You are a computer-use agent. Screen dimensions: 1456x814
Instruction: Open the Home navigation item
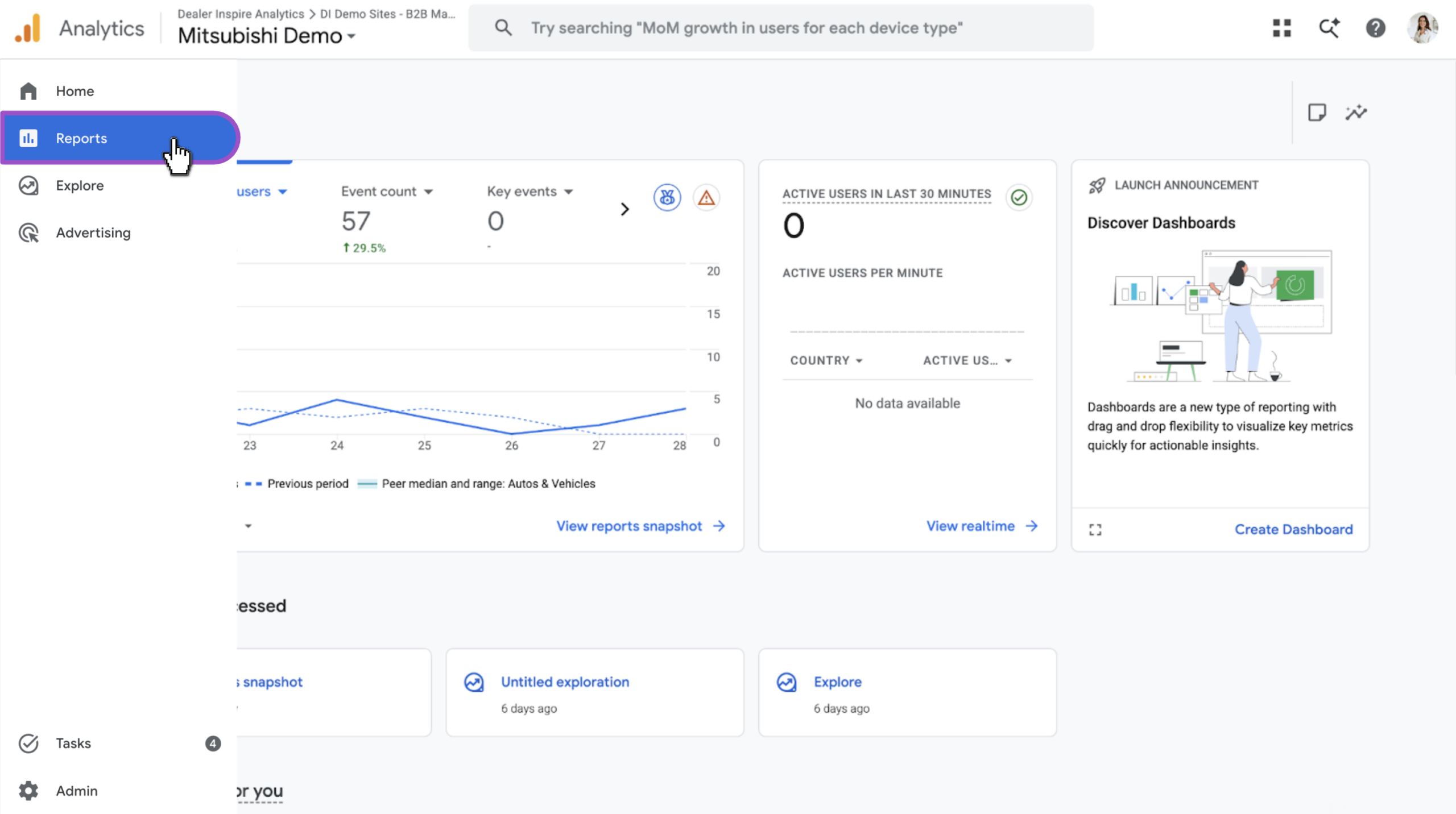click(x=118, y=91)
